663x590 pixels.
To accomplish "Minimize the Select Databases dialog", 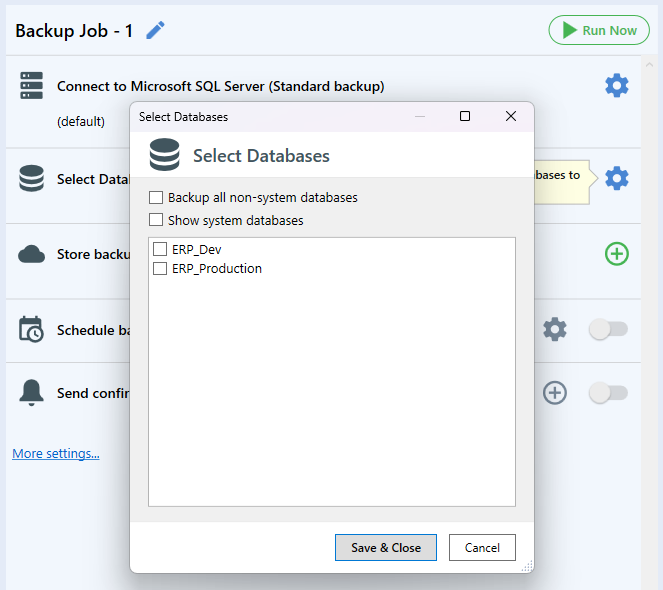I will point(420,116).
